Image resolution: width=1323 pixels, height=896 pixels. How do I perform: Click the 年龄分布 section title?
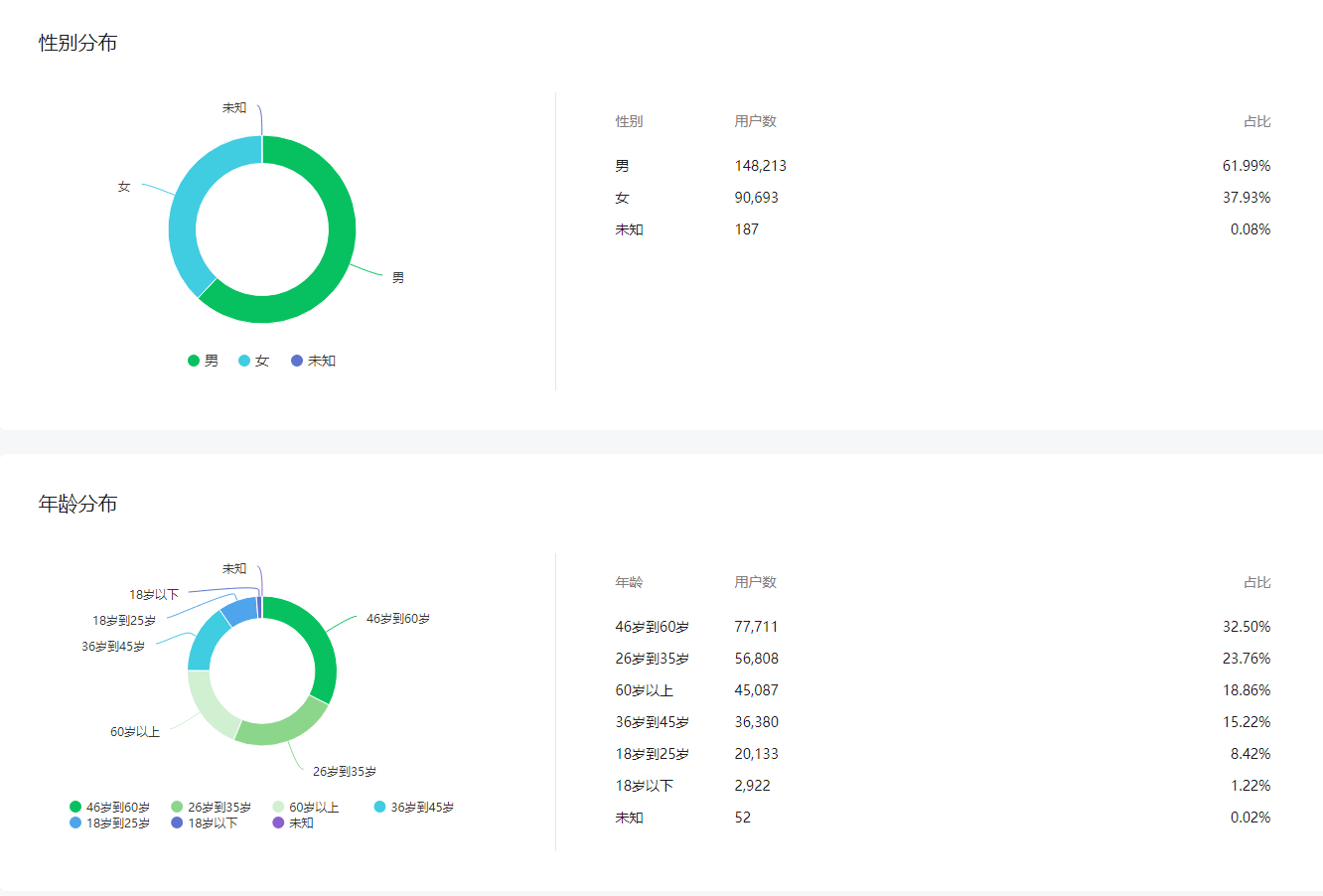tap(78, 504)
